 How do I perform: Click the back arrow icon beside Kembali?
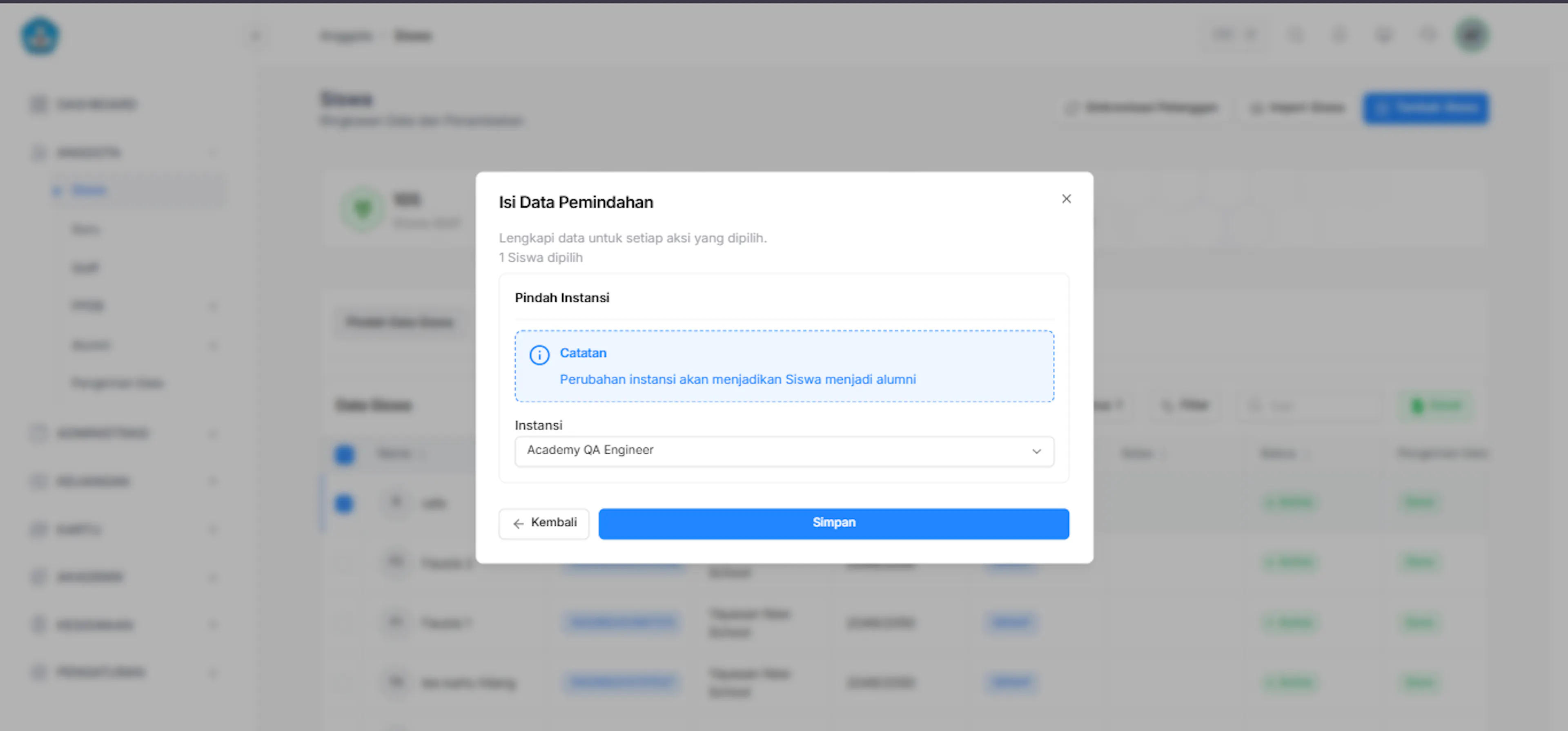tap(518, 523)
